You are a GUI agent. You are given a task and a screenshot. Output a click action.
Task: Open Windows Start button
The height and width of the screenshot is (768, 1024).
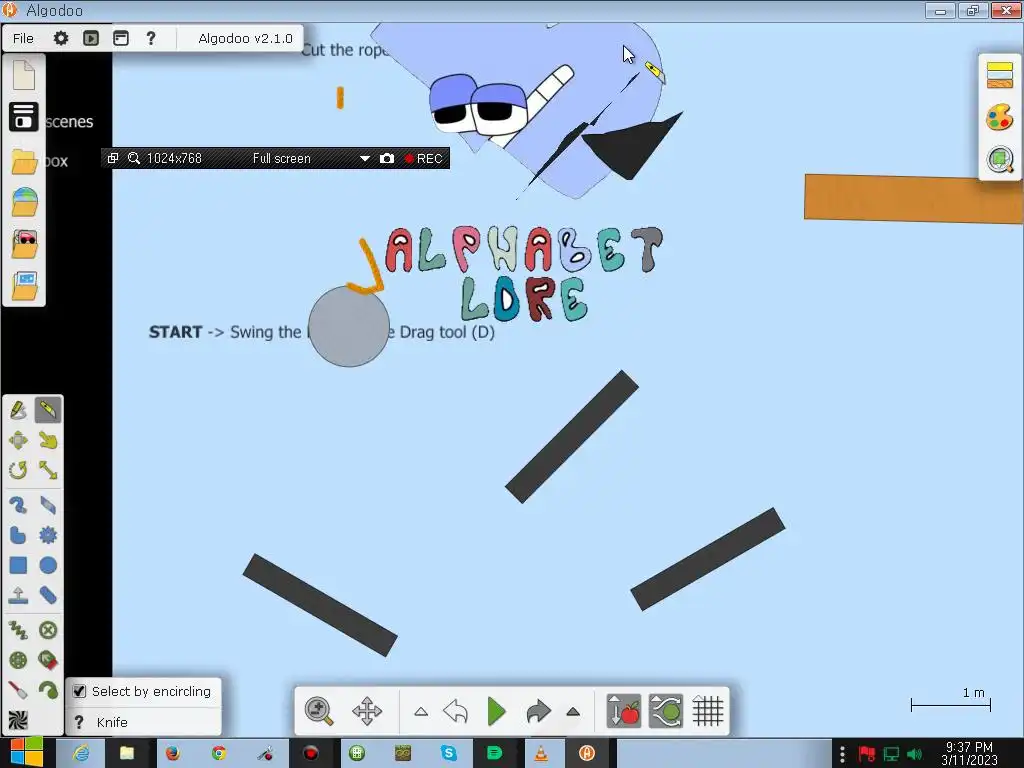coord(26,752)
